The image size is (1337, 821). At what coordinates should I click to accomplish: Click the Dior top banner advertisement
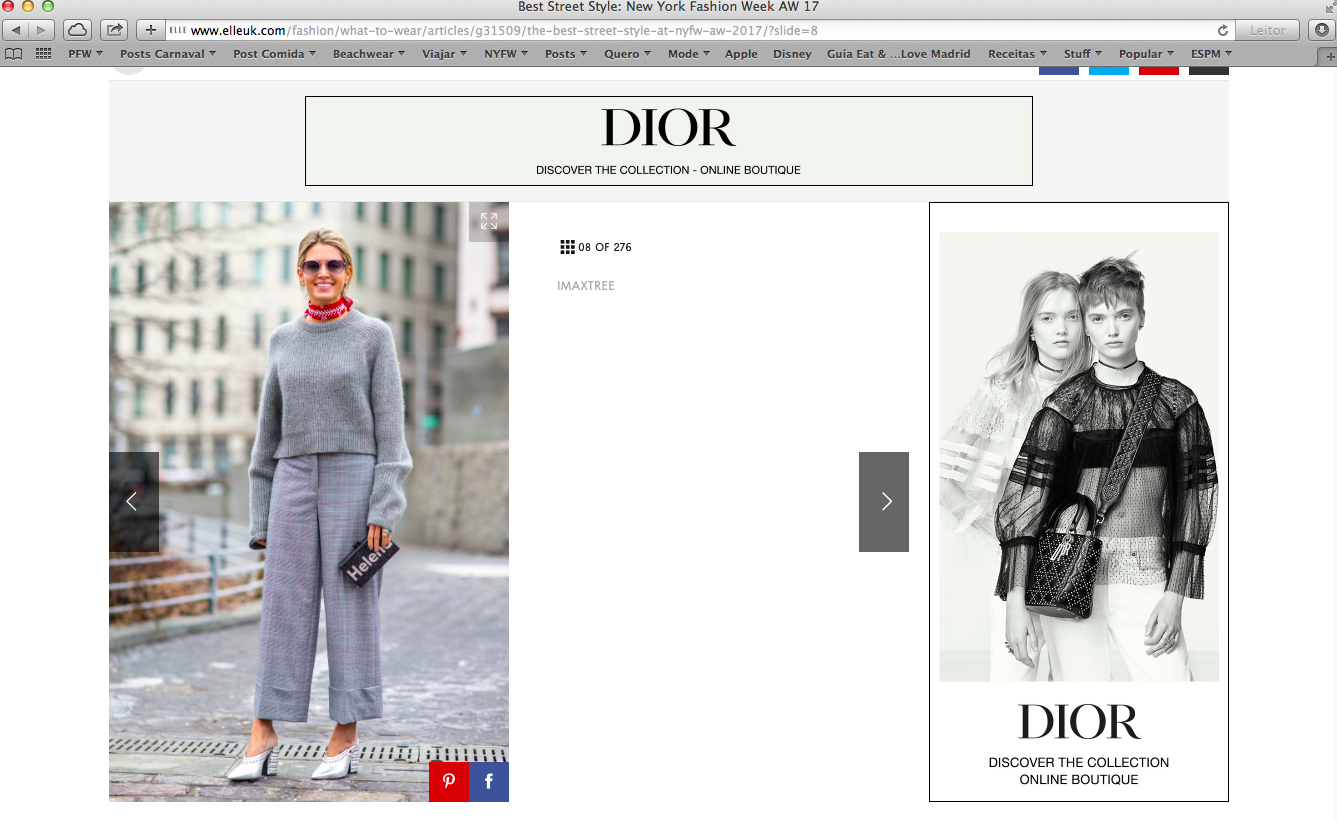668,141
